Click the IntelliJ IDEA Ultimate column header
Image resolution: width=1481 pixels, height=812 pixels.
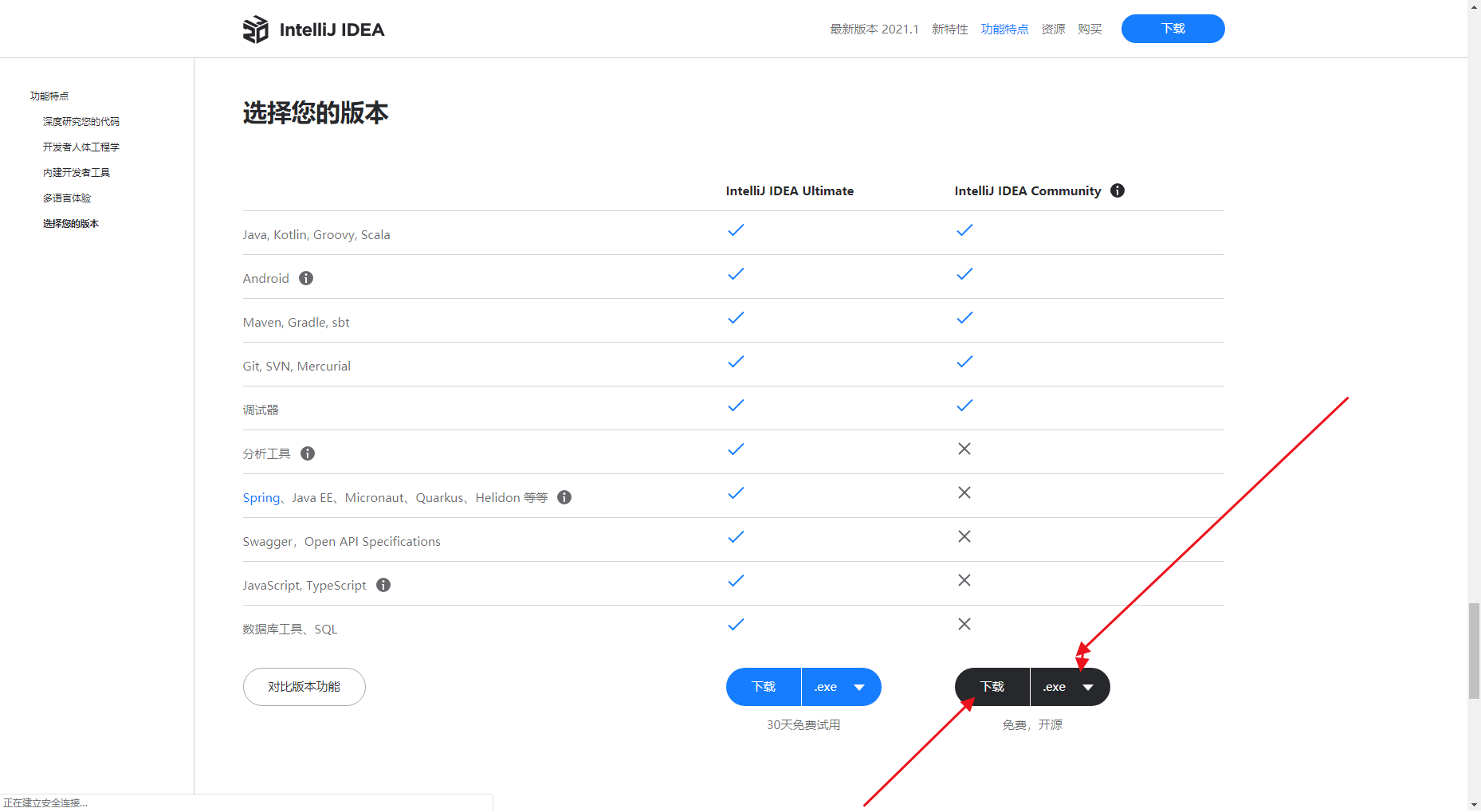point(790,191)
